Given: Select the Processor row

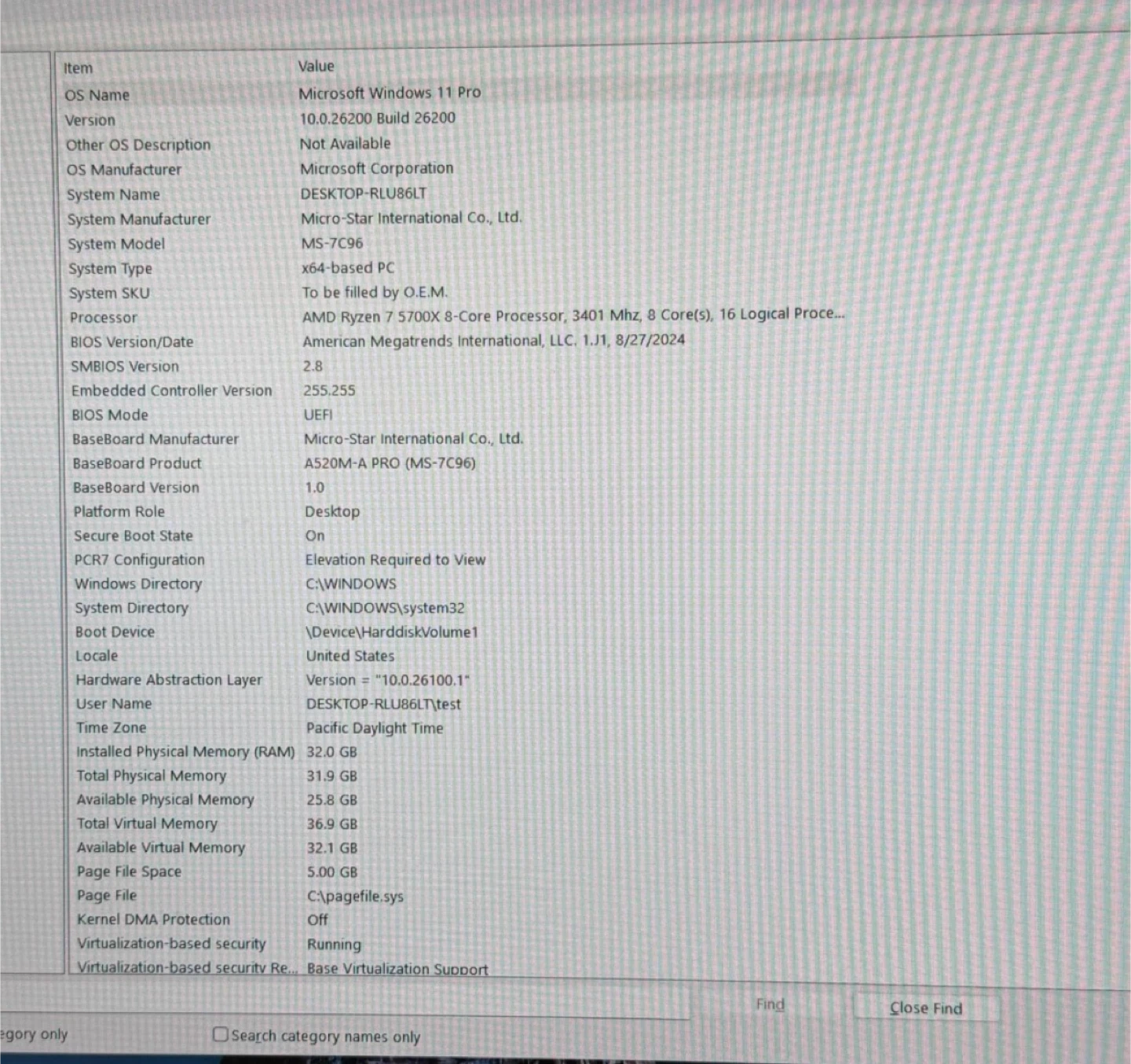Looking at the screenshot, I should point(104,317).
